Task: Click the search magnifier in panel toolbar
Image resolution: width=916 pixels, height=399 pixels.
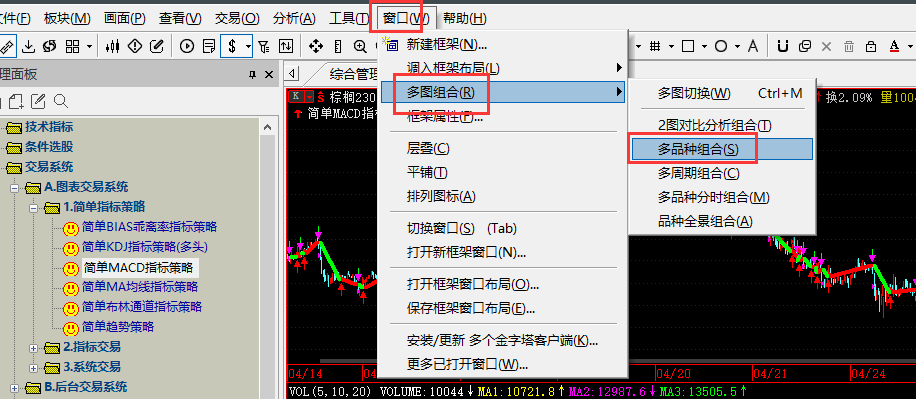Action: click(x=61, y=101)
